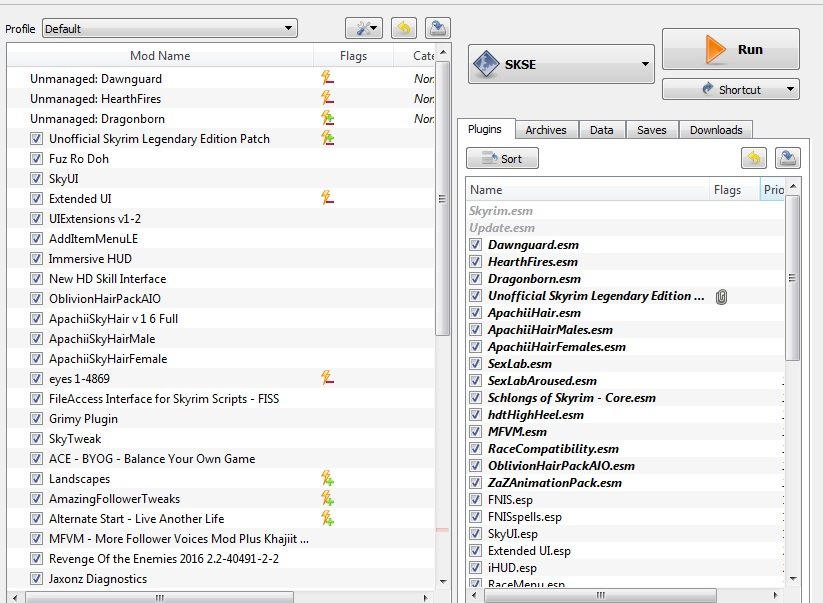Uncheck the FNIS.esp plugin
The image size is (823, 603).
point(476,500)
